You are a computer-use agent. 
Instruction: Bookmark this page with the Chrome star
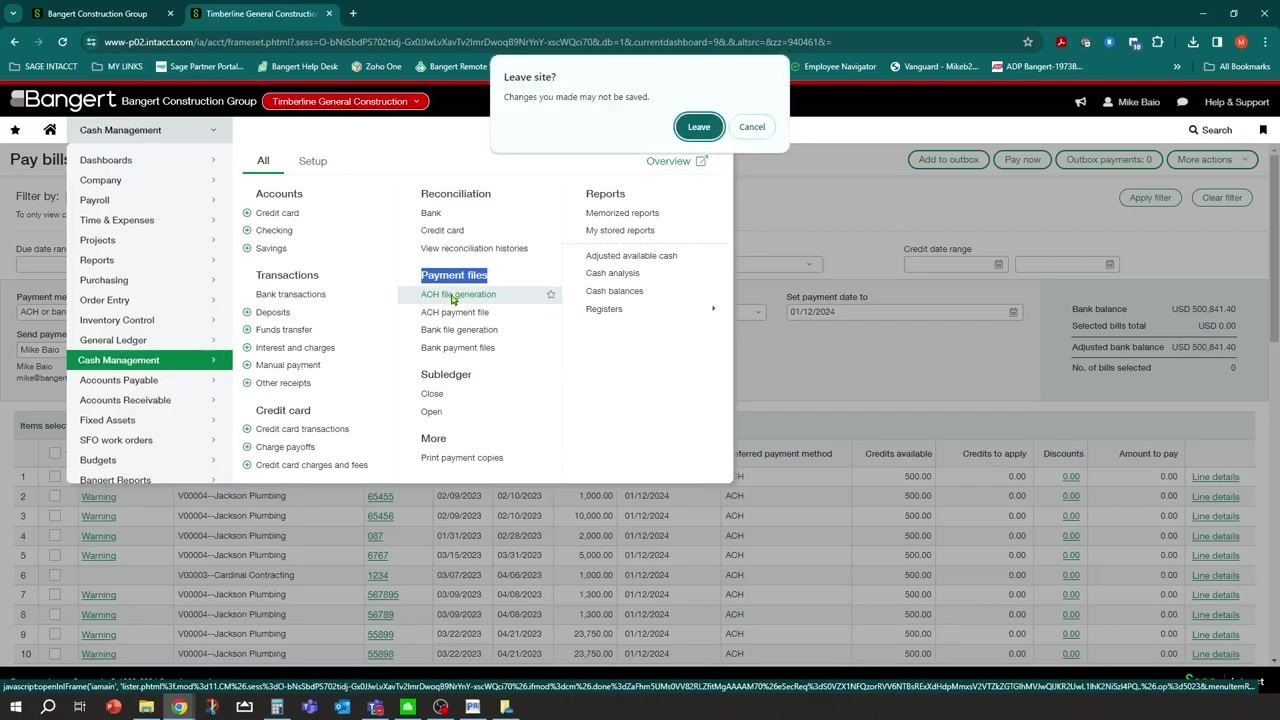(x=1027, y=42)
